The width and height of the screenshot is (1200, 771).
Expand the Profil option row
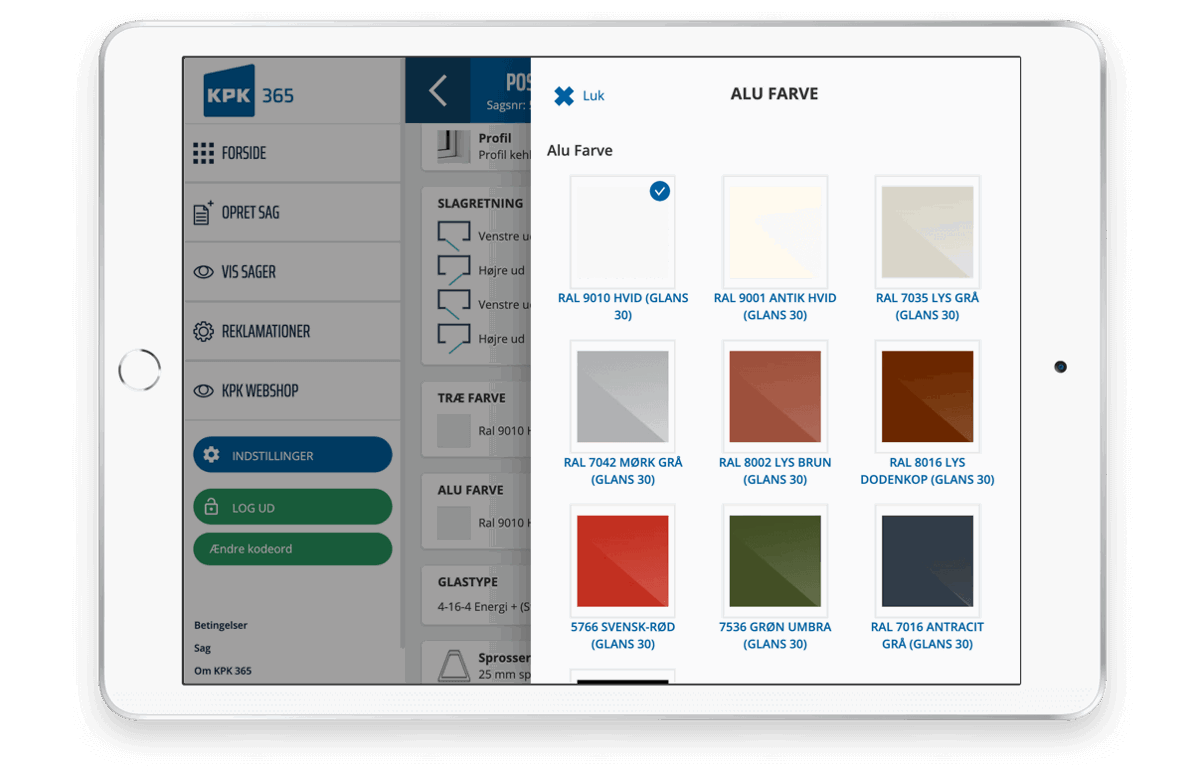(476, 147)
